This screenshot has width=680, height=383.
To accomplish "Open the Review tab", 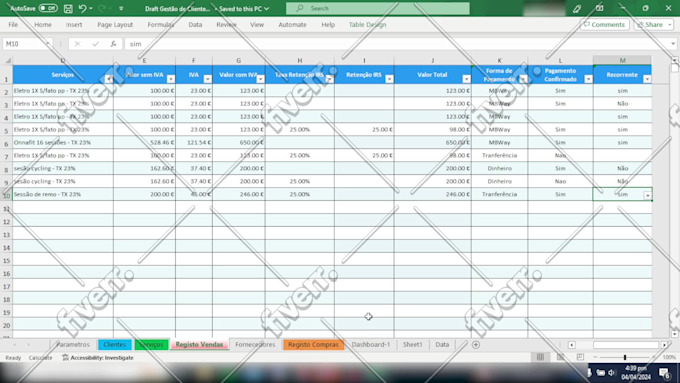I will [226, 25].
